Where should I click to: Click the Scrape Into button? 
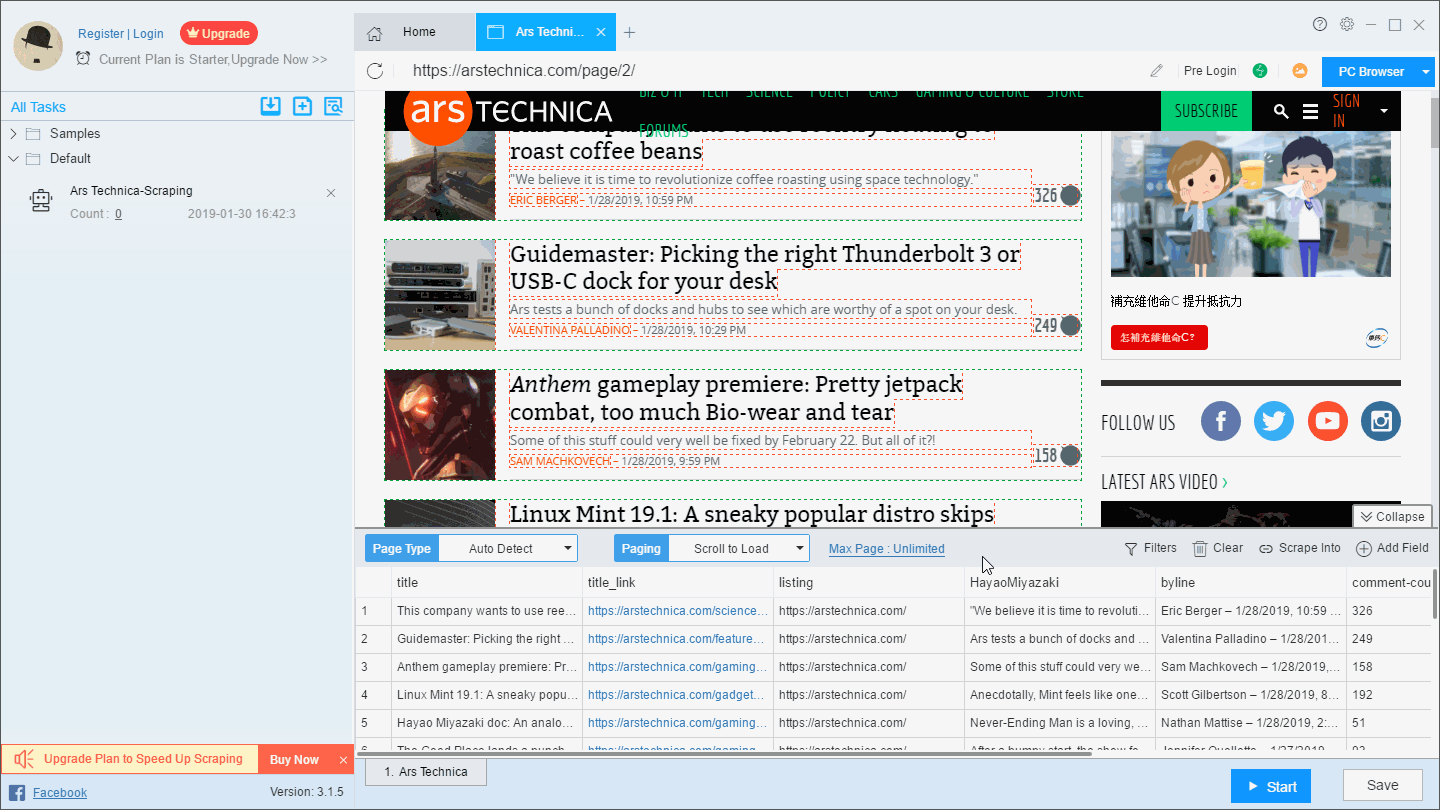click(1300, 548)
